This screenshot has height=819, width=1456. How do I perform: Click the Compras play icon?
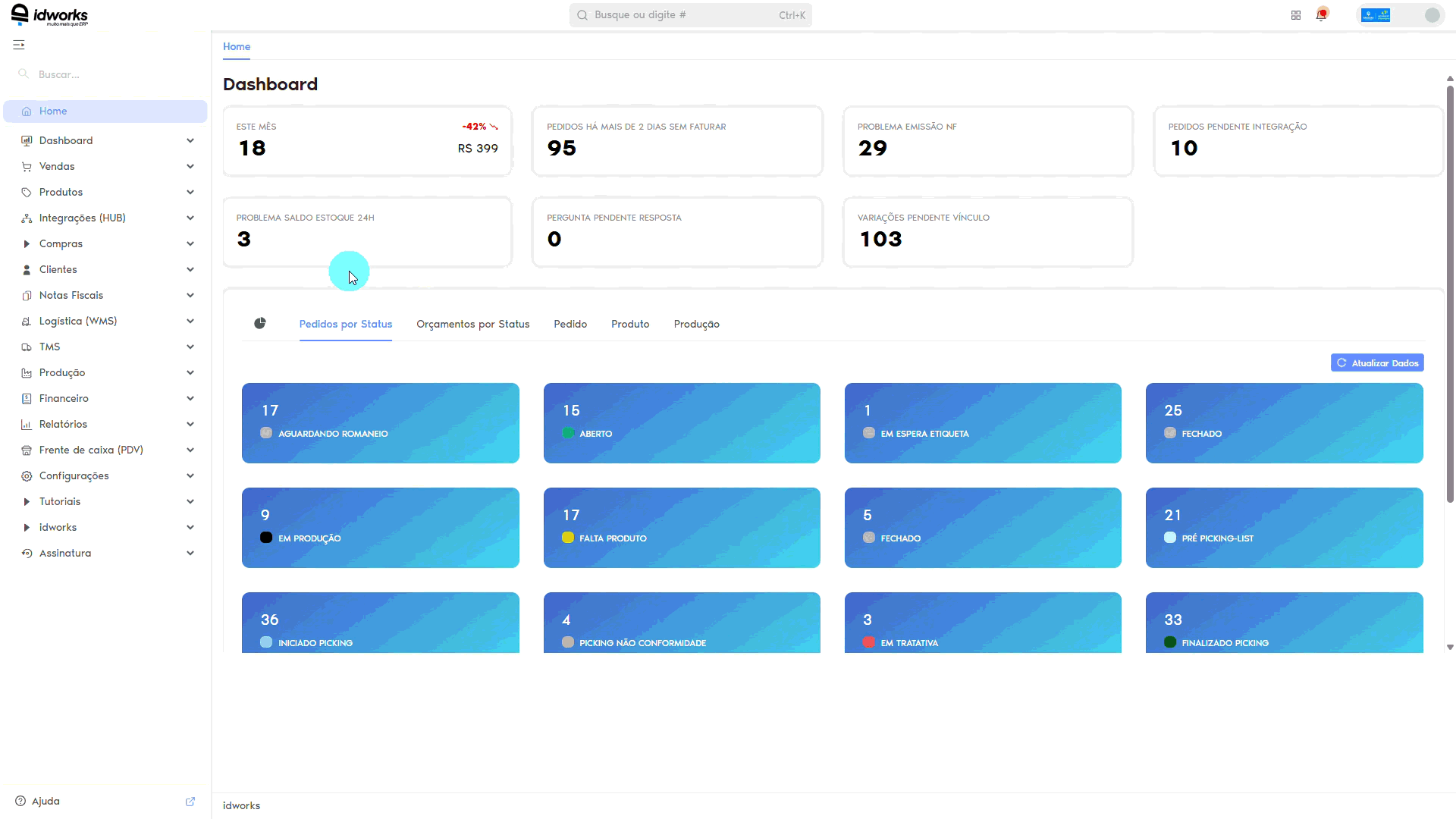point(27,243)
